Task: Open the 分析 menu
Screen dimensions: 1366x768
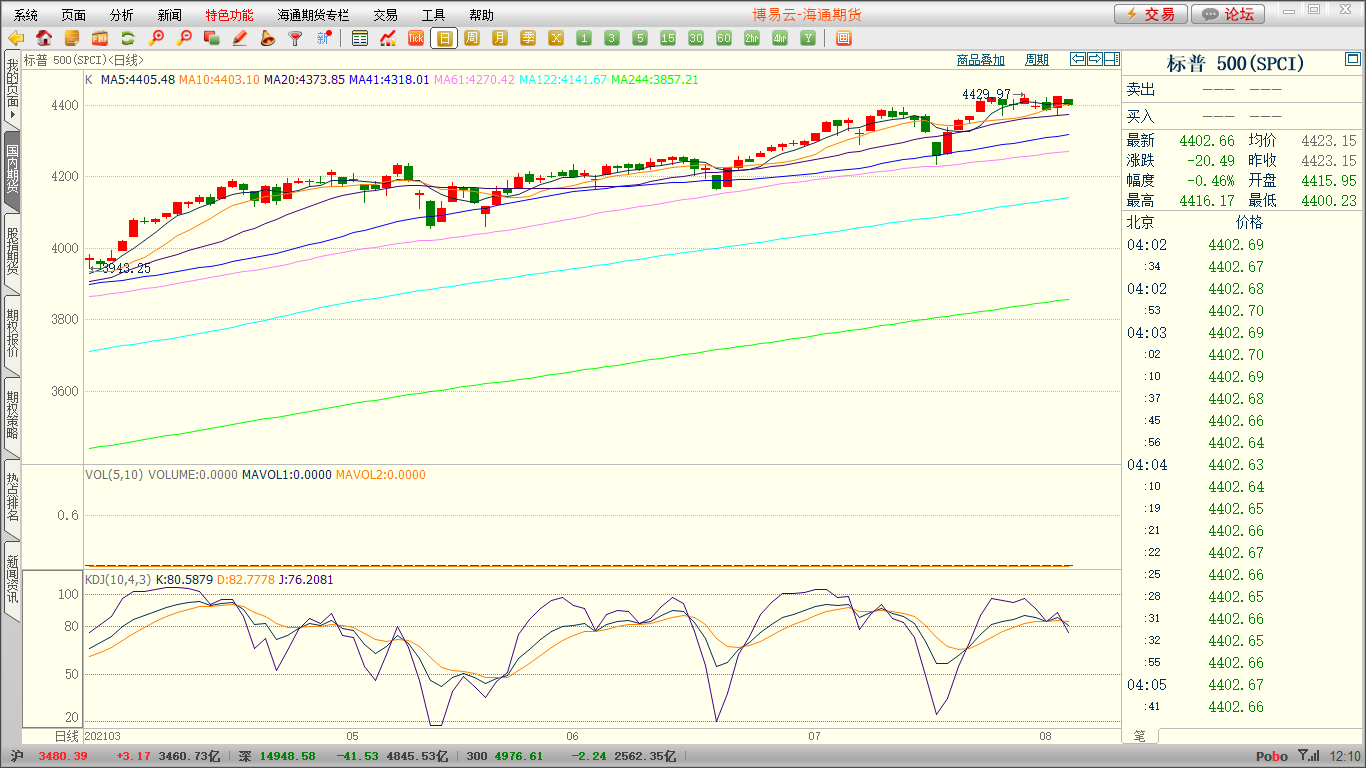Action: click(x=121, y=15)
